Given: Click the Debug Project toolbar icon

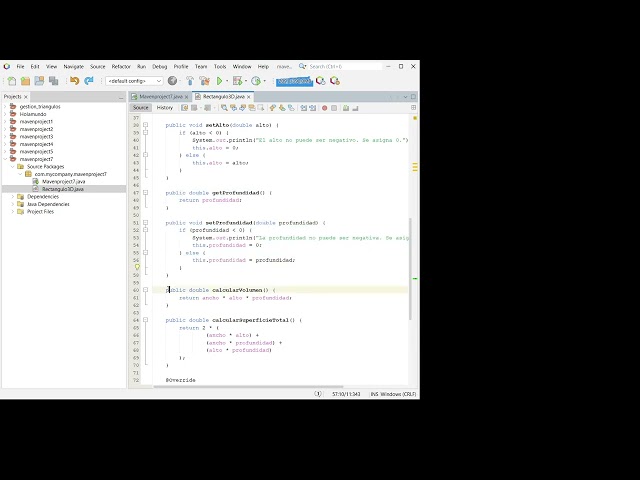Looking at the screenshot, I should 237,81.
